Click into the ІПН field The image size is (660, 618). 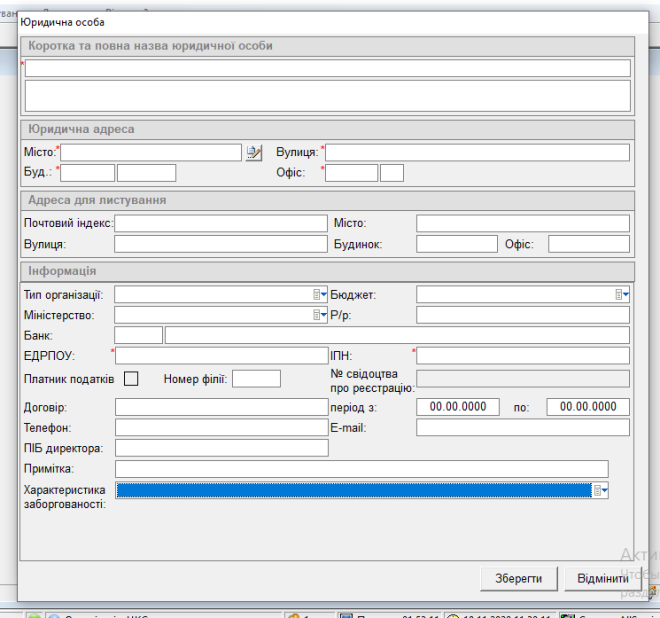point(523,356)
